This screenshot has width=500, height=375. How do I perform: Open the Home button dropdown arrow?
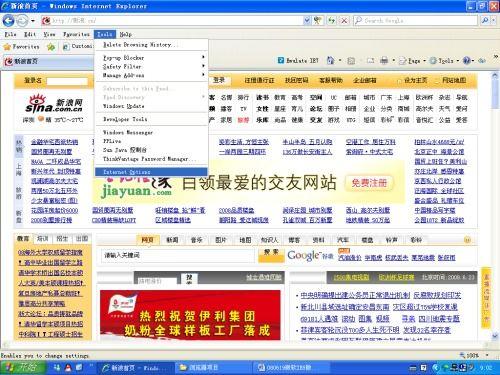340,61
